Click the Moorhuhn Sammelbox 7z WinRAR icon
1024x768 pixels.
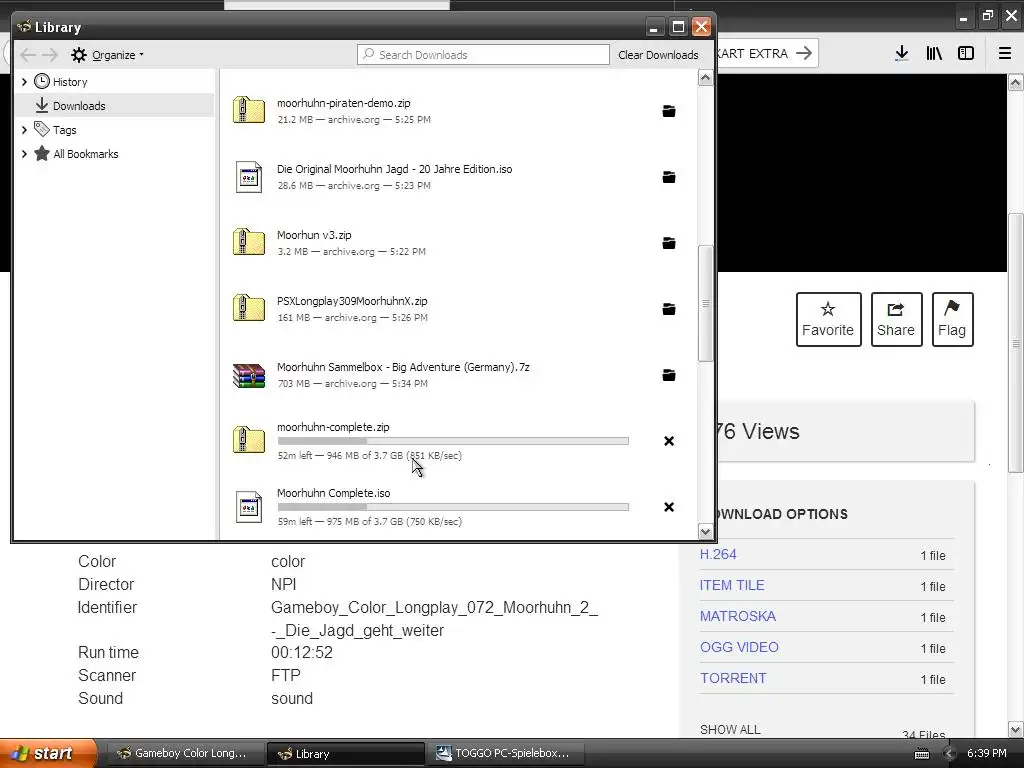click(x=249, y=376)
